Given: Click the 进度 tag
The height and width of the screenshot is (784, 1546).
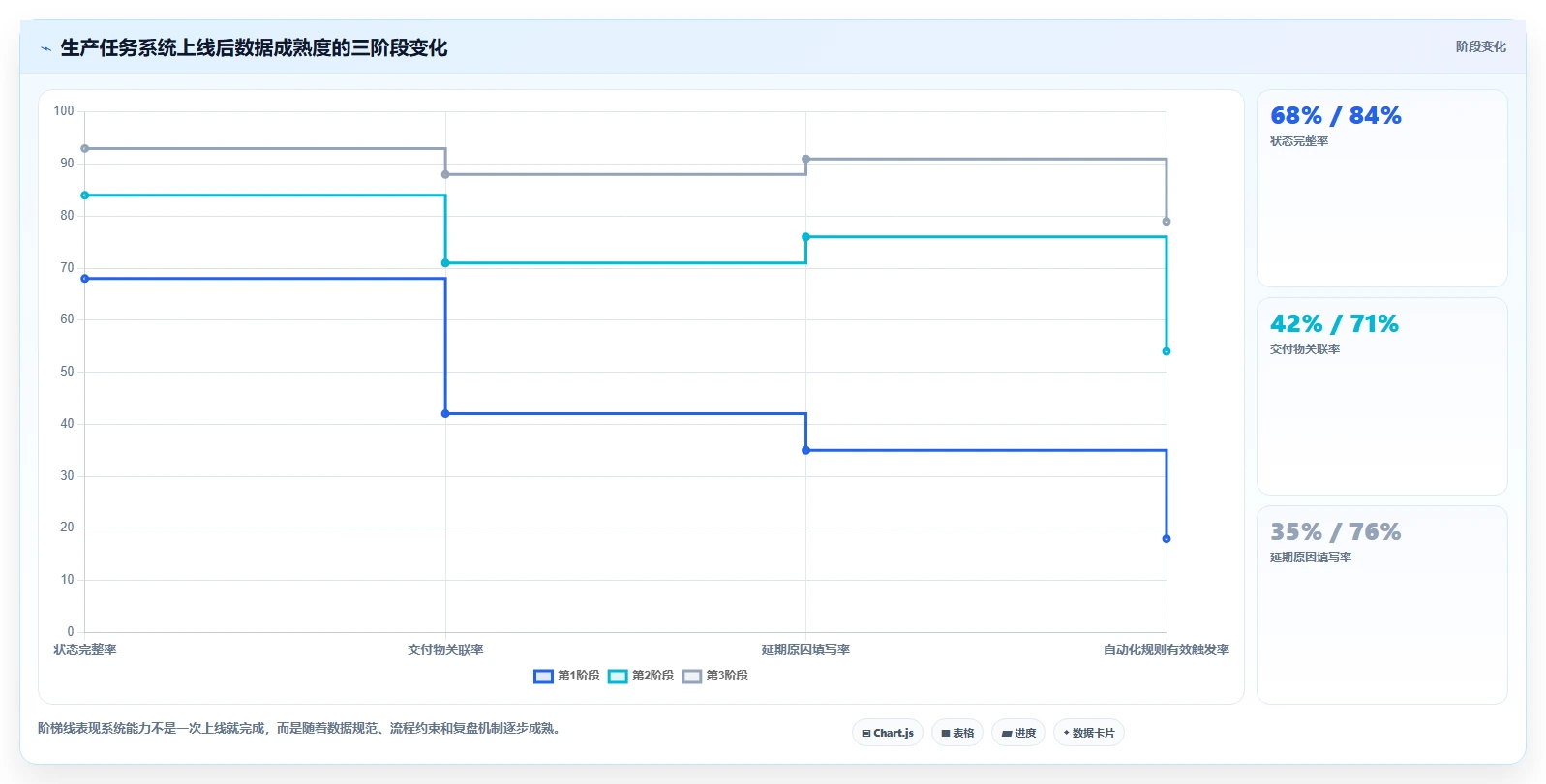Looking at the screenshot, I should [x=1018, y=733].
